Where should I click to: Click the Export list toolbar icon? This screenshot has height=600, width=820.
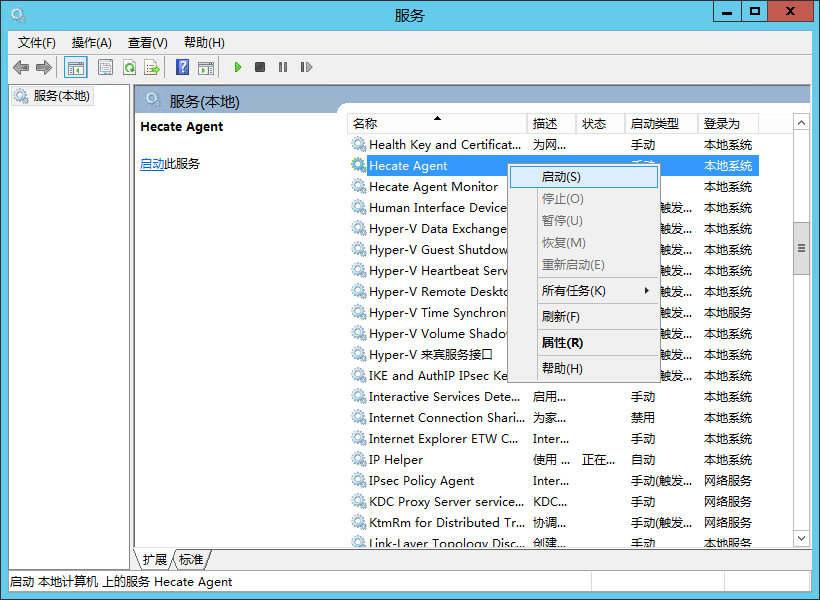coord(152,67)
